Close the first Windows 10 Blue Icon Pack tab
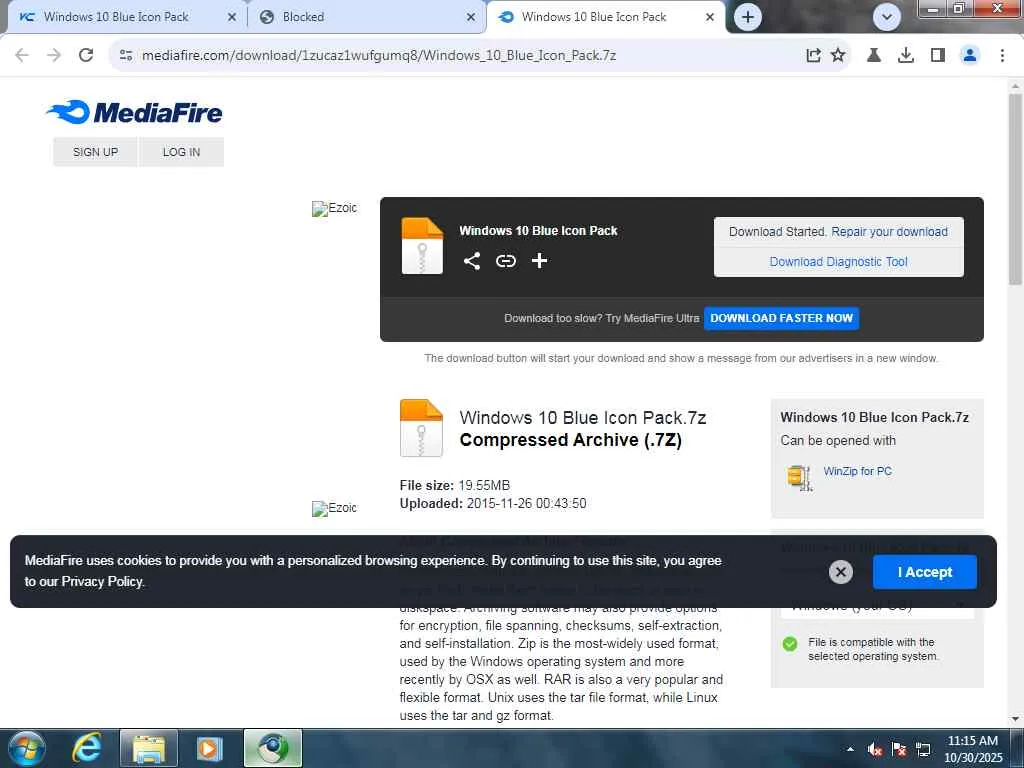 (232, 17)
